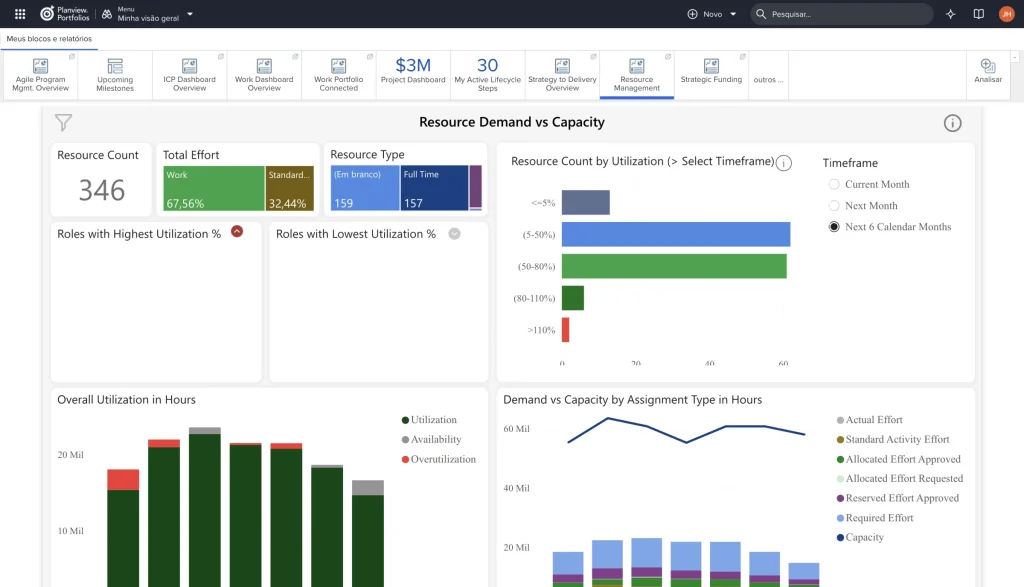Click the binoculars menu icon
Screen dimensions: 1024x587
[x=106, y=14]
